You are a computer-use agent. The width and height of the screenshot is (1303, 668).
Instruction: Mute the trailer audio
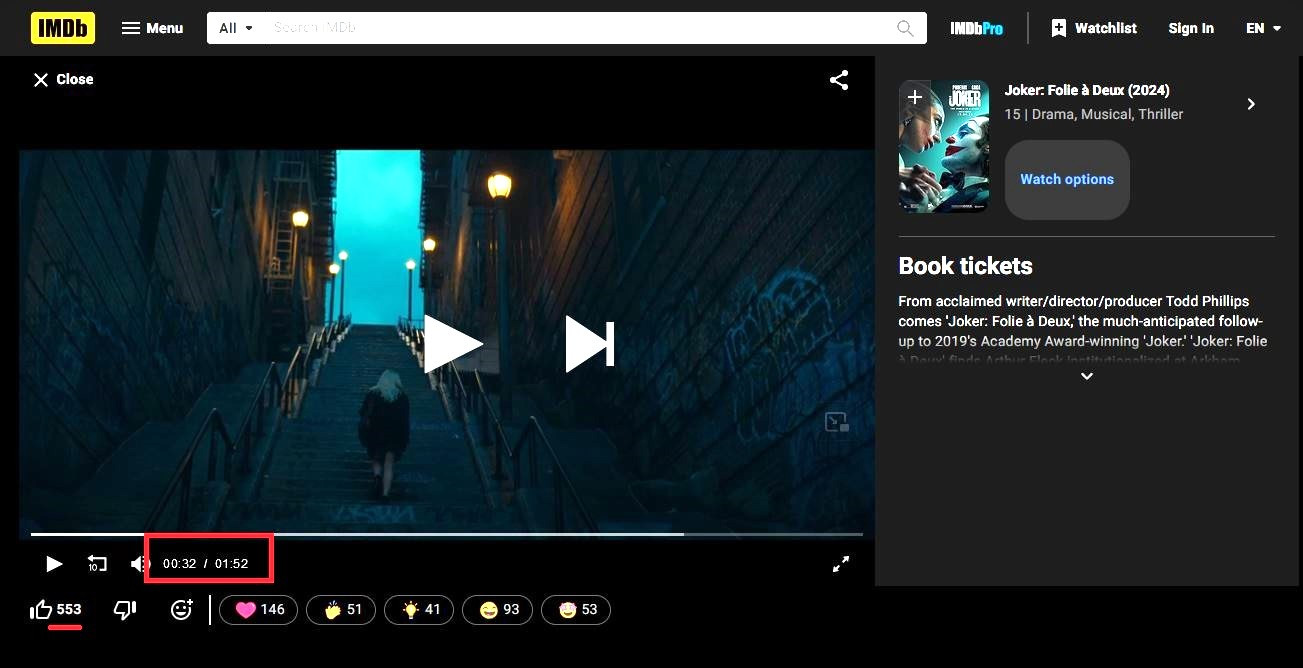139,564
